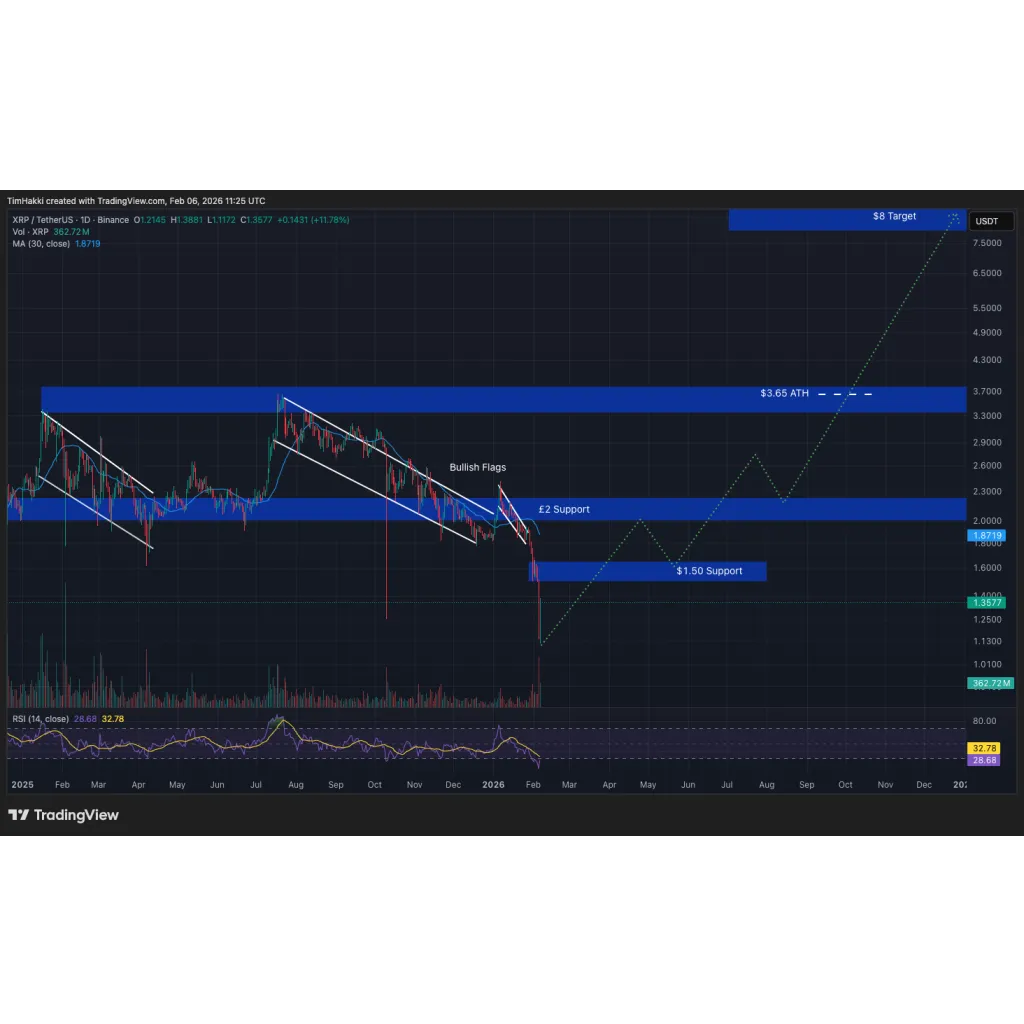Click the 2.6000 price axis value
Viewport: 1024px width, 1024px height.
point(987,466)
